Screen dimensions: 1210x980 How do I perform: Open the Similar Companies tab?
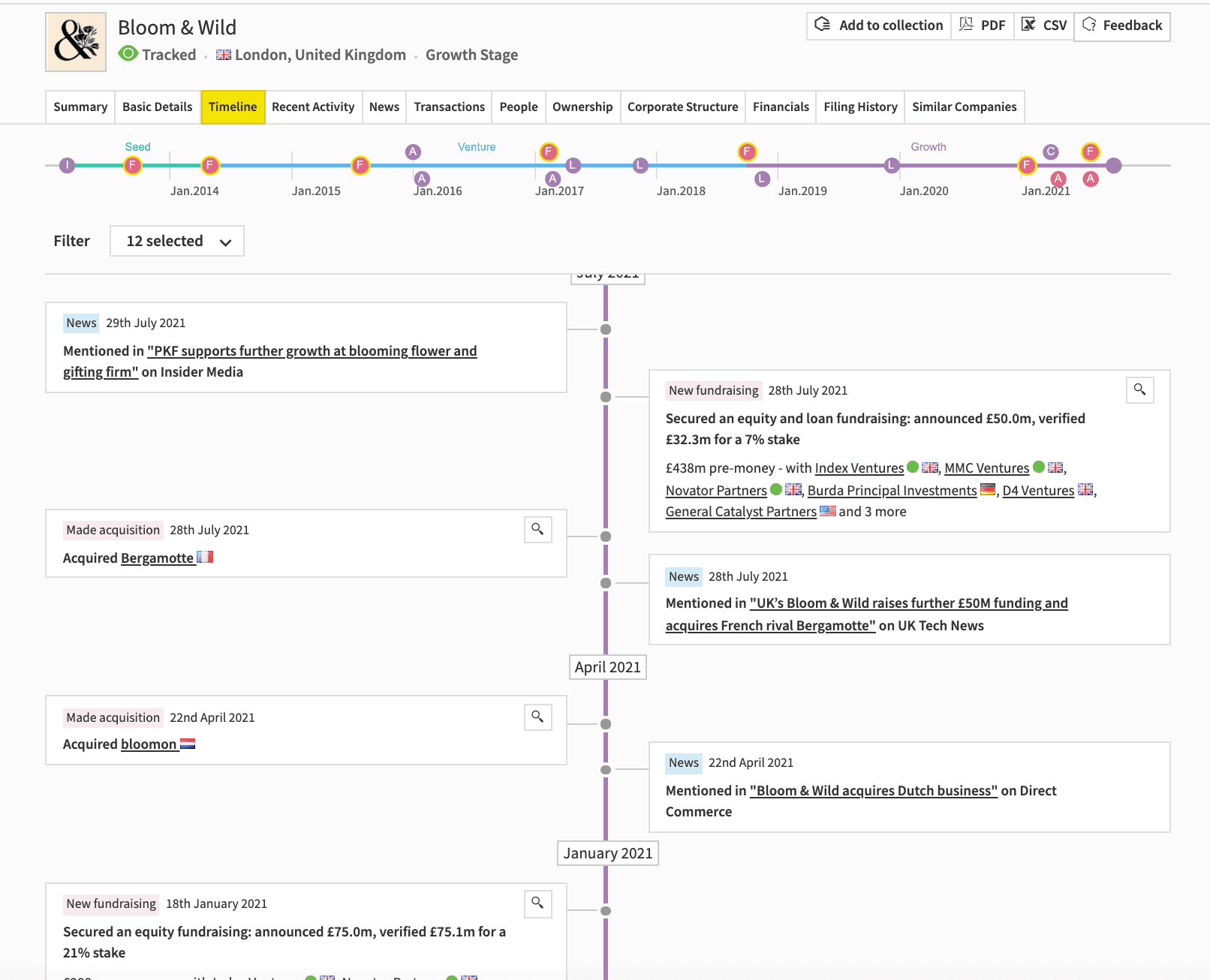[x=965, y=107]
